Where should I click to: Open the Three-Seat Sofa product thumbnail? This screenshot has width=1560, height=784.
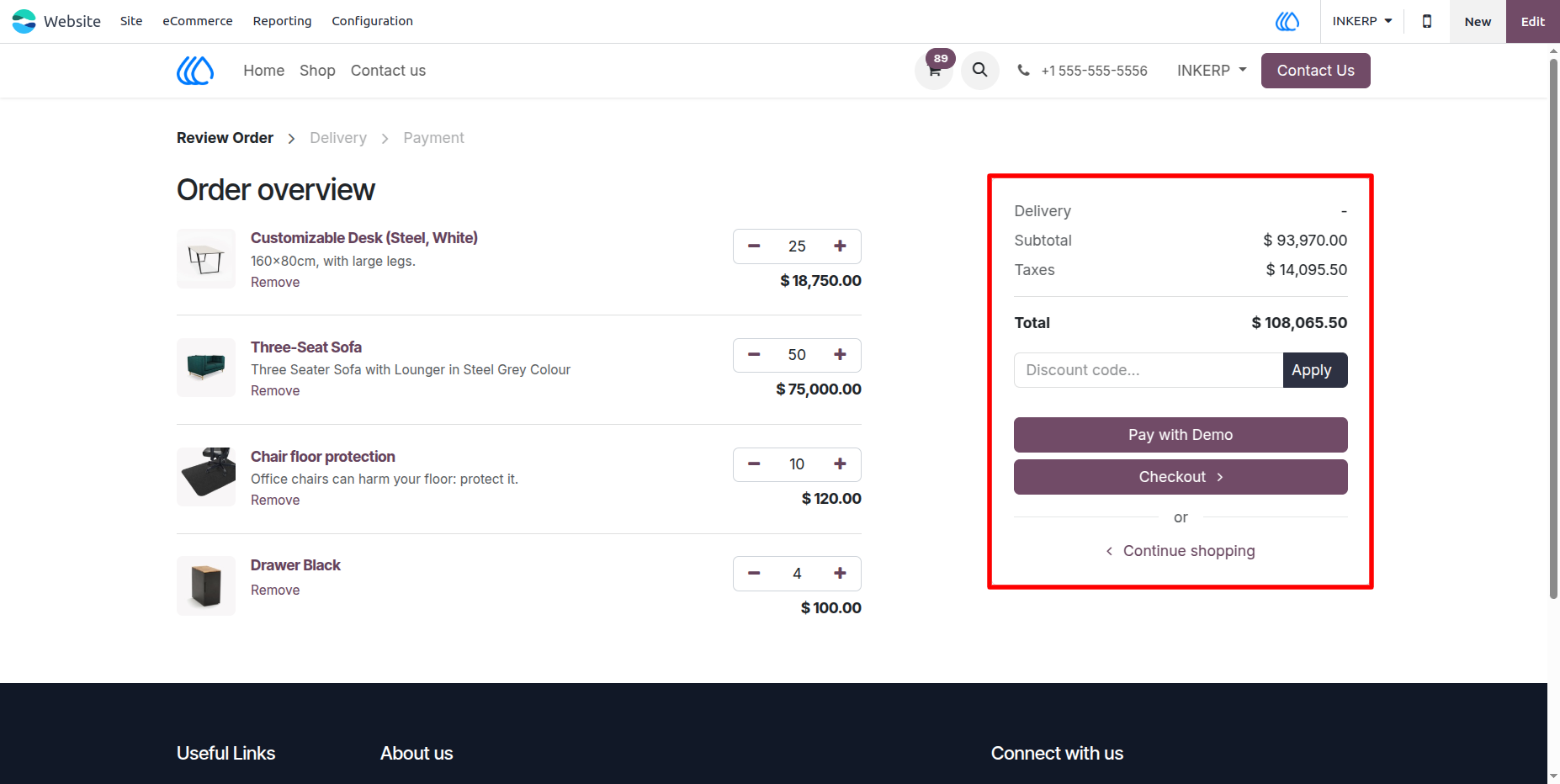[206, 368]
